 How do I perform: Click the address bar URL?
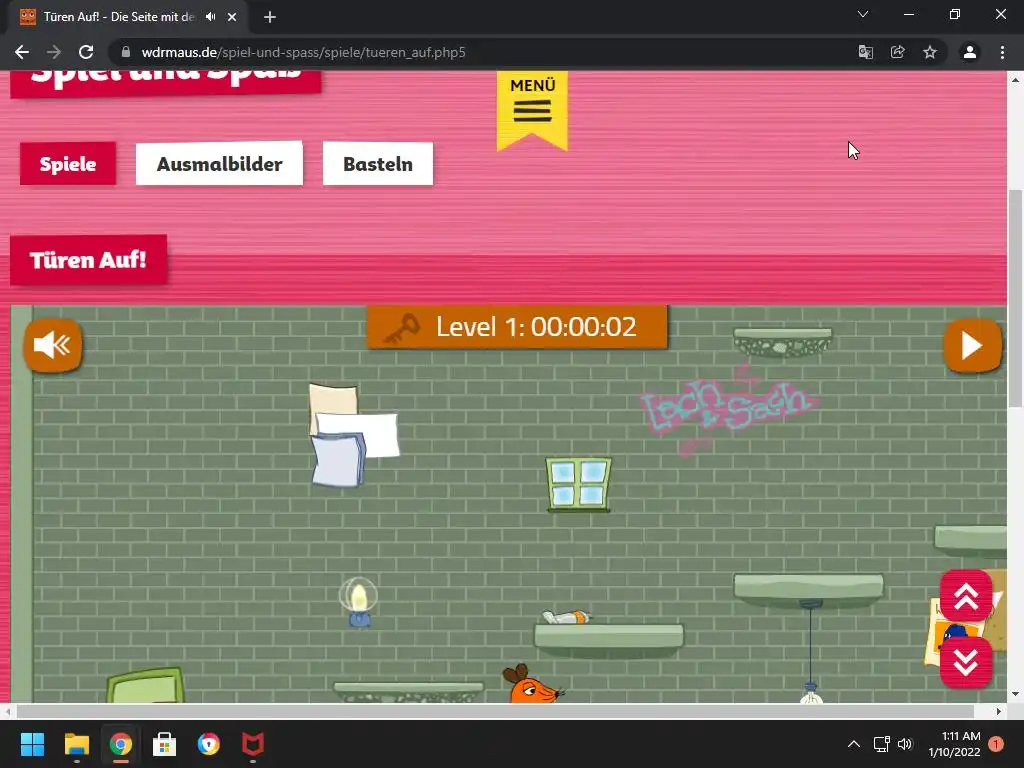point(303,52)
